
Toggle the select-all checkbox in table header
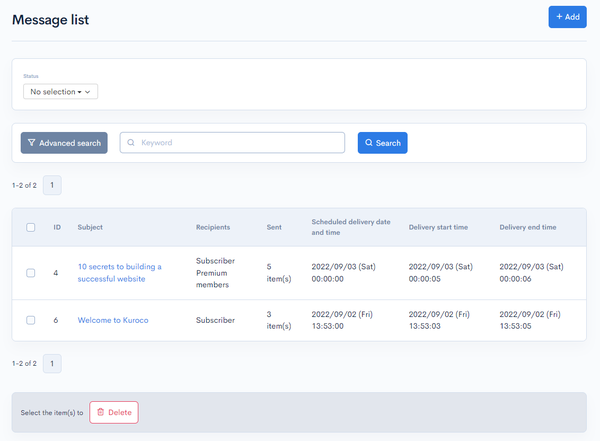pos(31,227)
